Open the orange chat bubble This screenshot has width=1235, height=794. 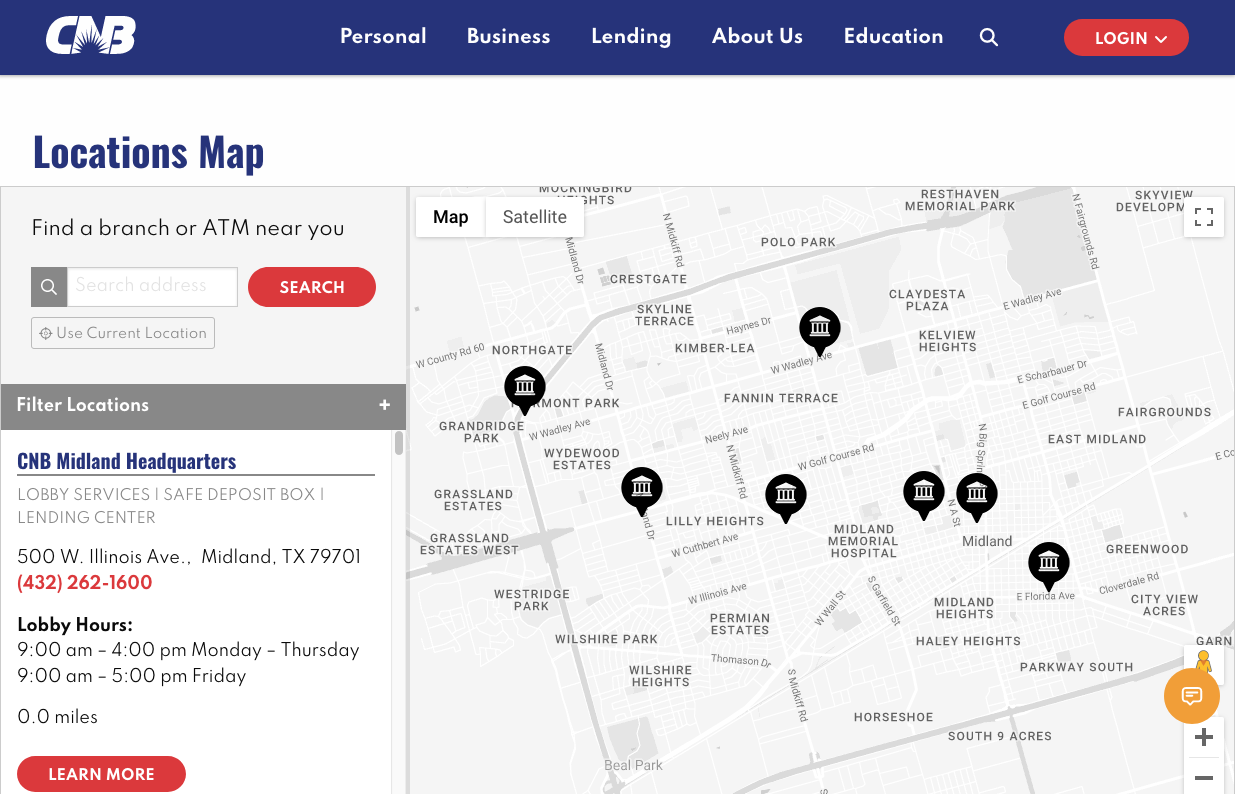pos(1192,695)
